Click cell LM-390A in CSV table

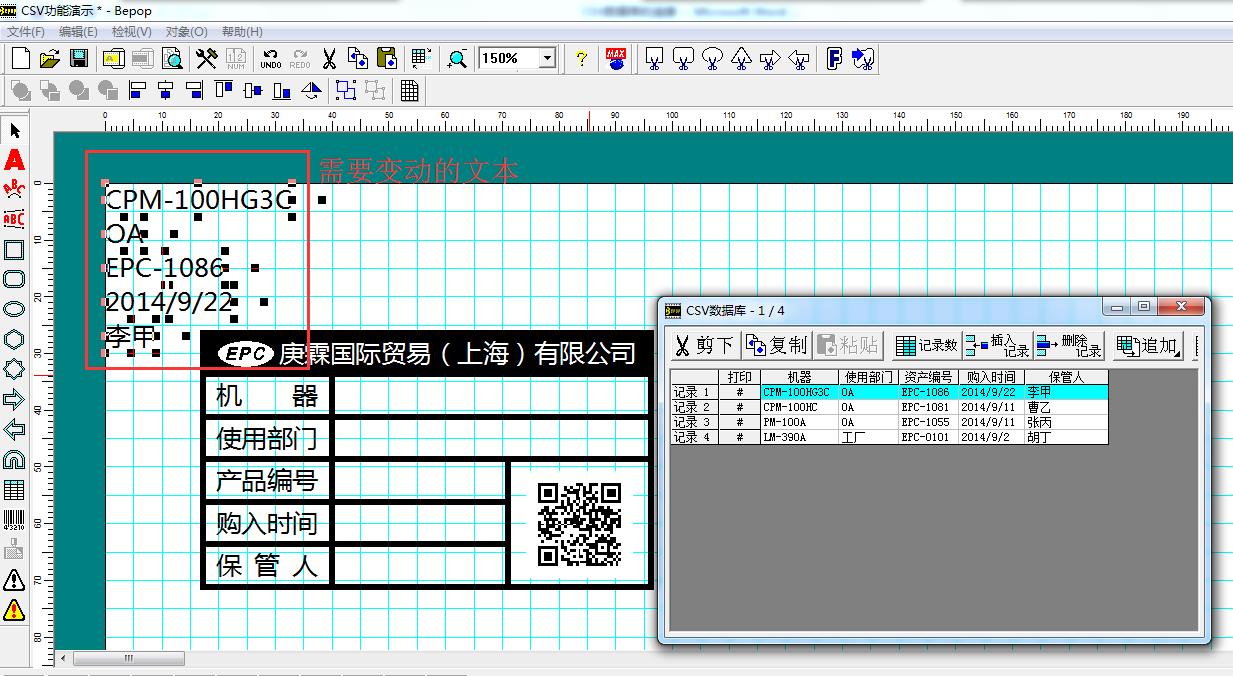coord(799,437)
